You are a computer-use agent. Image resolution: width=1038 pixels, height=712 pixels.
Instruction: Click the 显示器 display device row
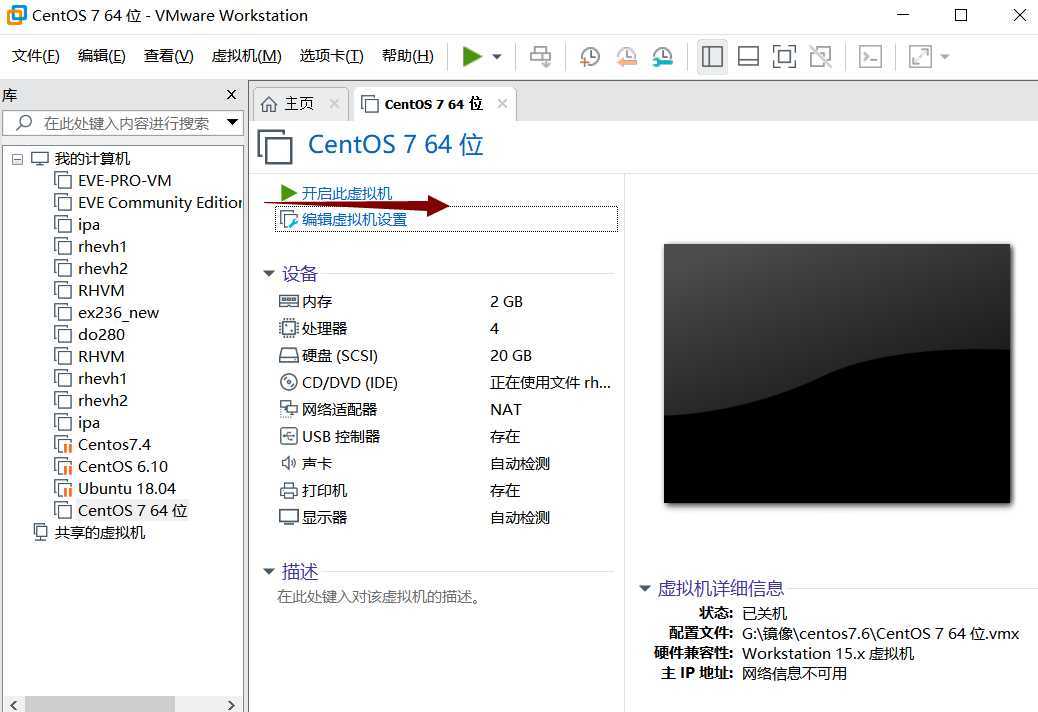point(446,517)
